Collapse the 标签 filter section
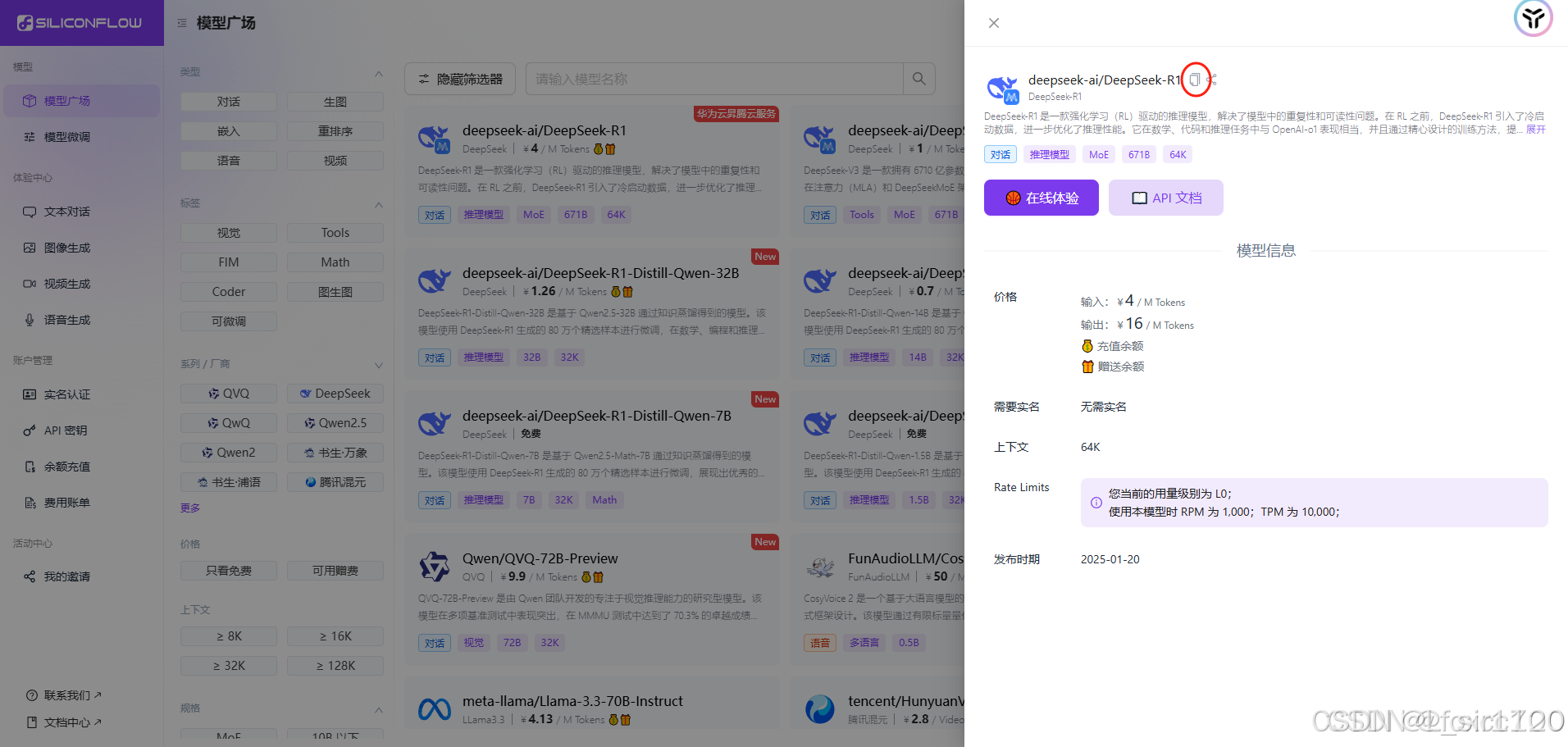Image resolution: width=1568 pixels, height=747 pixels. pos(379,205)
